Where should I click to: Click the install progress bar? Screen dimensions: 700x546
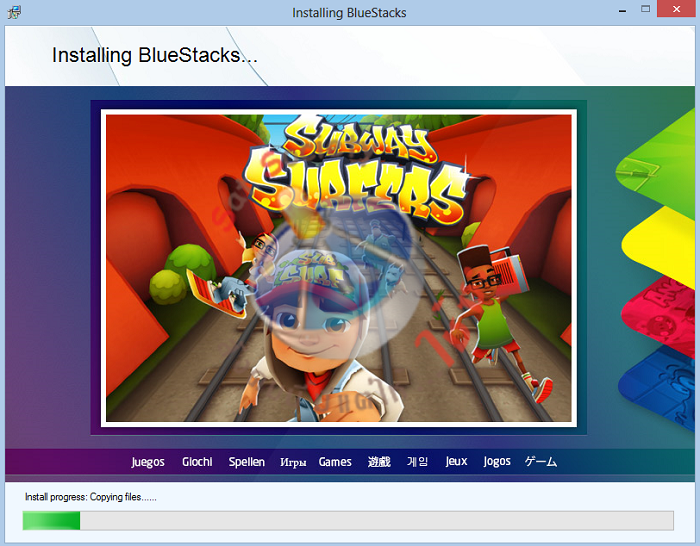348,521
